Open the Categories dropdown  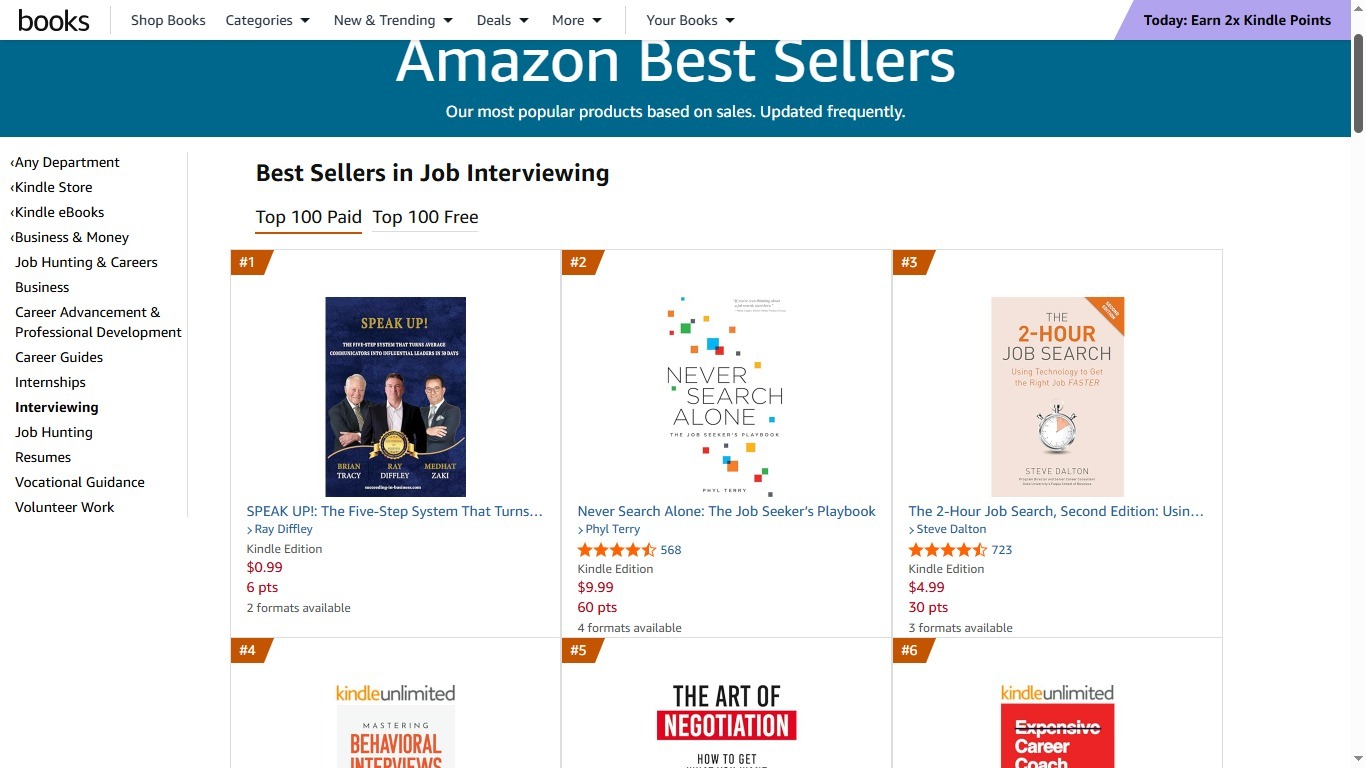[267, 19]
